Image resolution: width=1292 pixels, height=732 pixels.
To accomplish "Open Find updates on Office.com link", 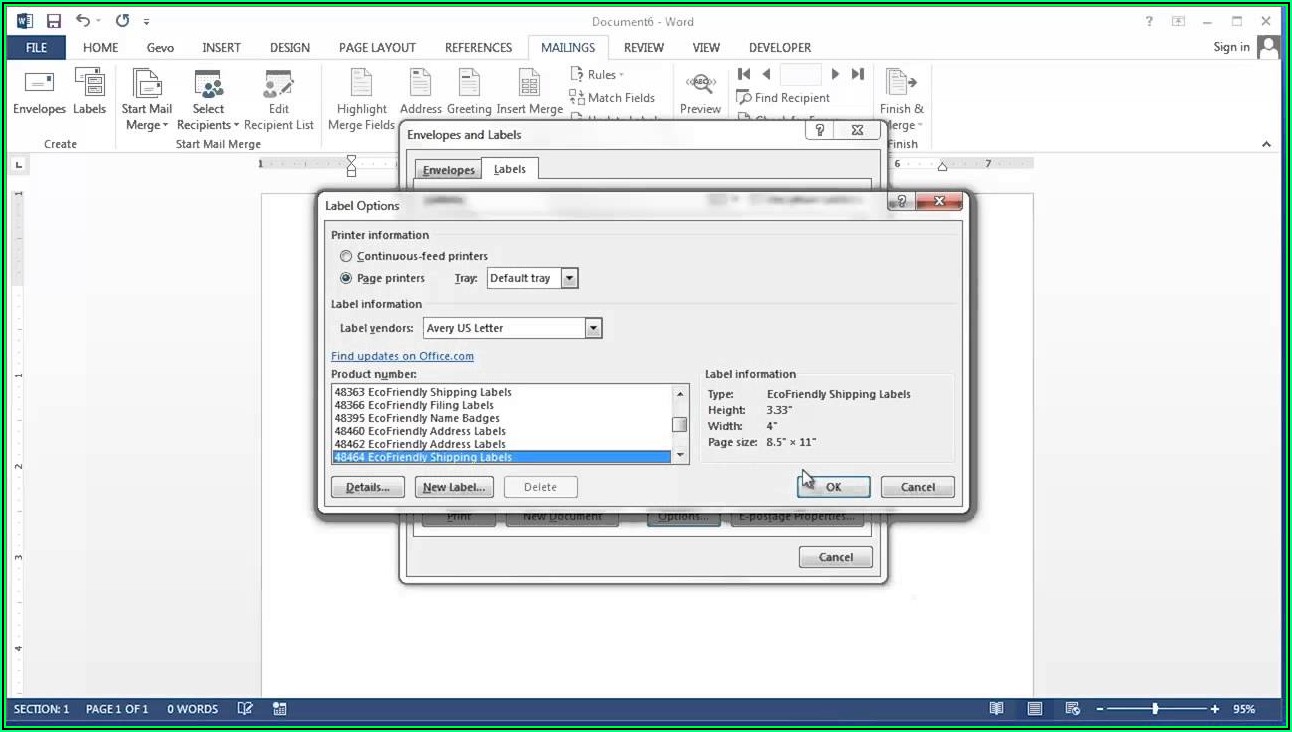I will (402, 356).
